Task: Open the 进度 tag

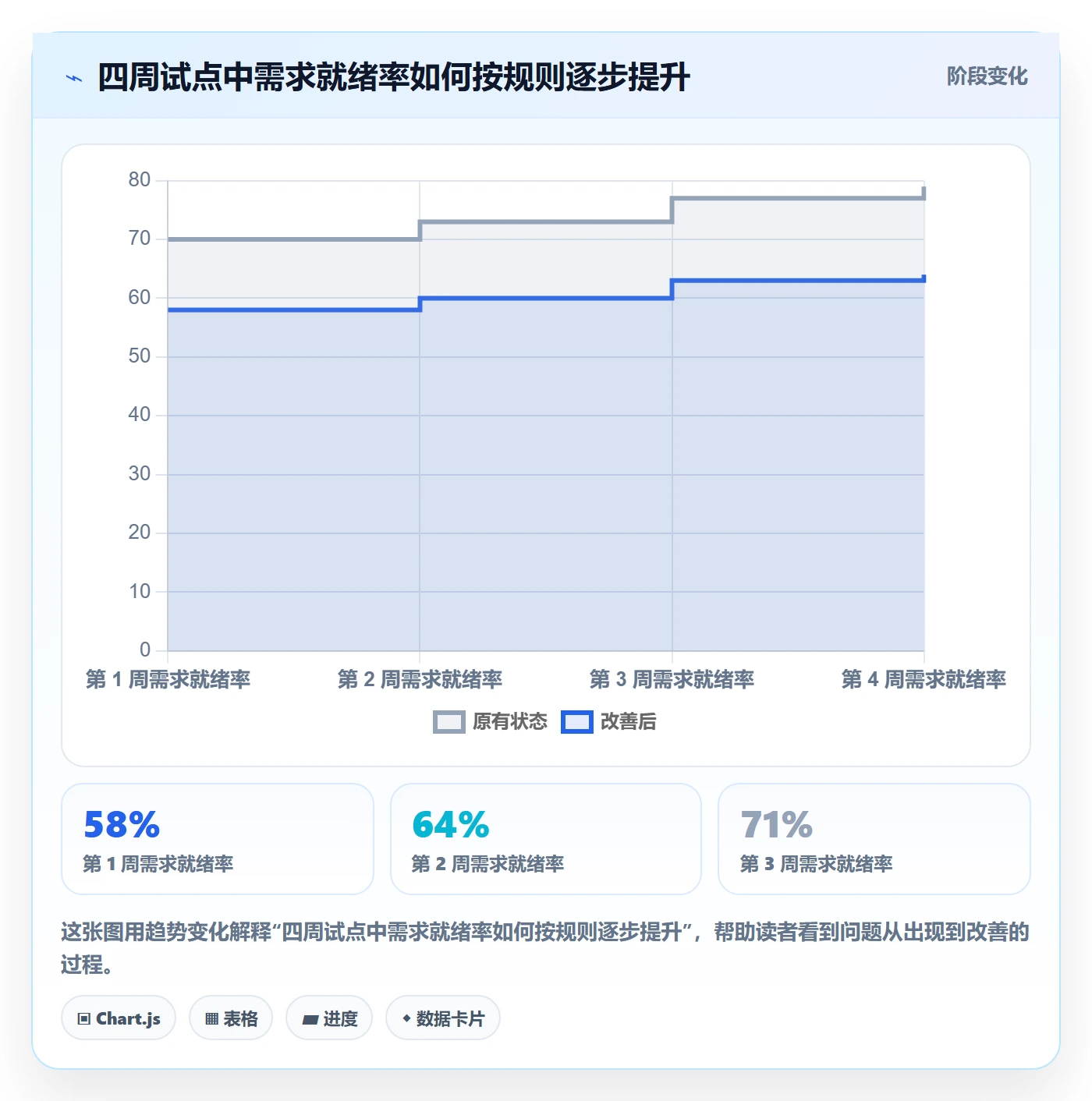Action: point(329,1018)
